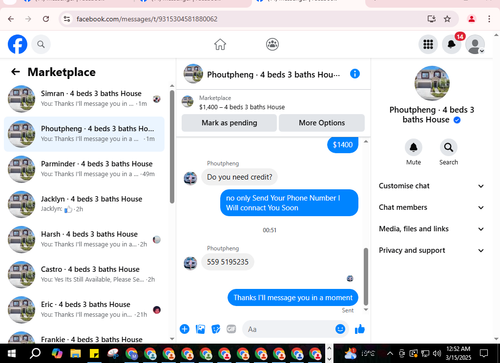
Task: Show hidden system tray icons chevron
Action: [x=390, y=353]
